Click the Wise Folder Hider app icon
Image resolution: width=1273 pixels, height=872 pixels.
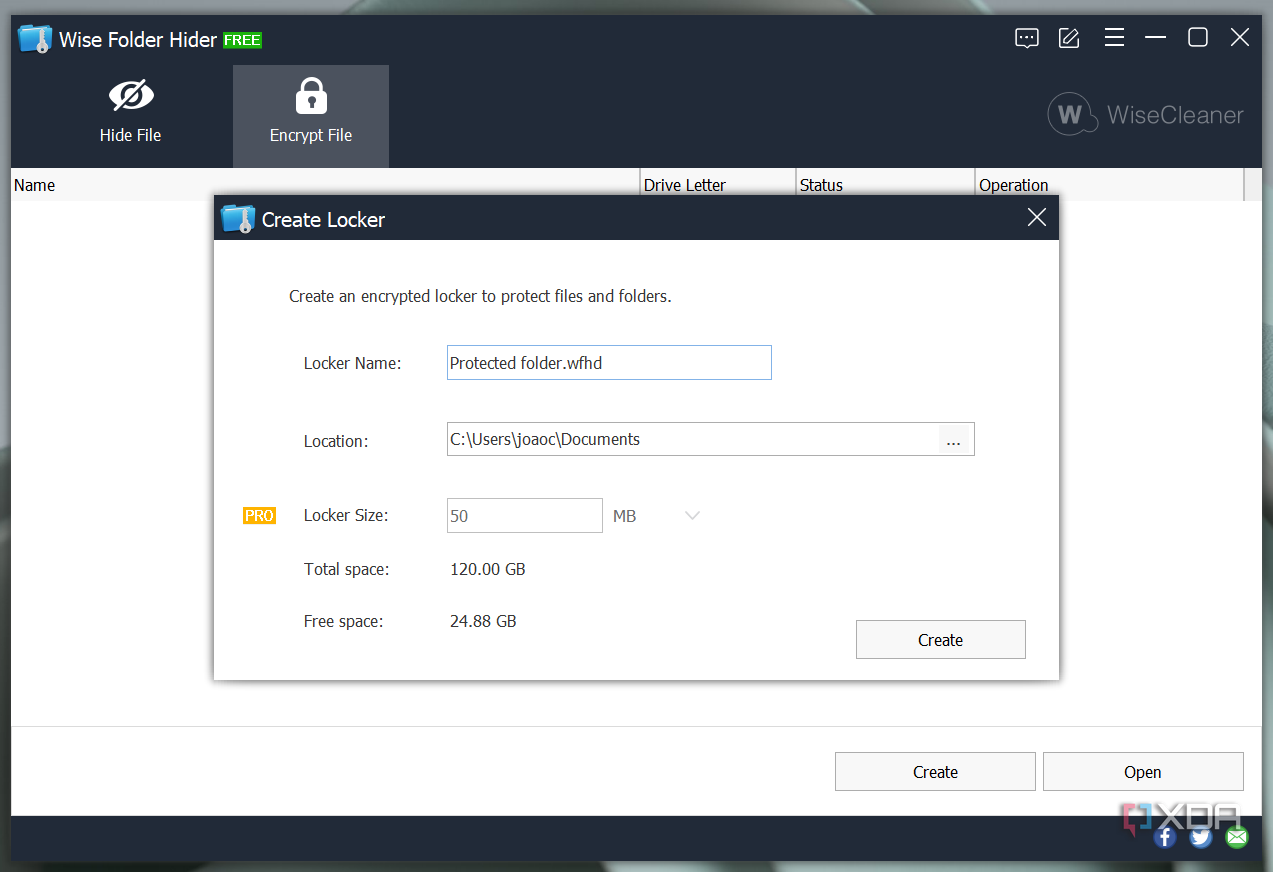pos(35,39)
